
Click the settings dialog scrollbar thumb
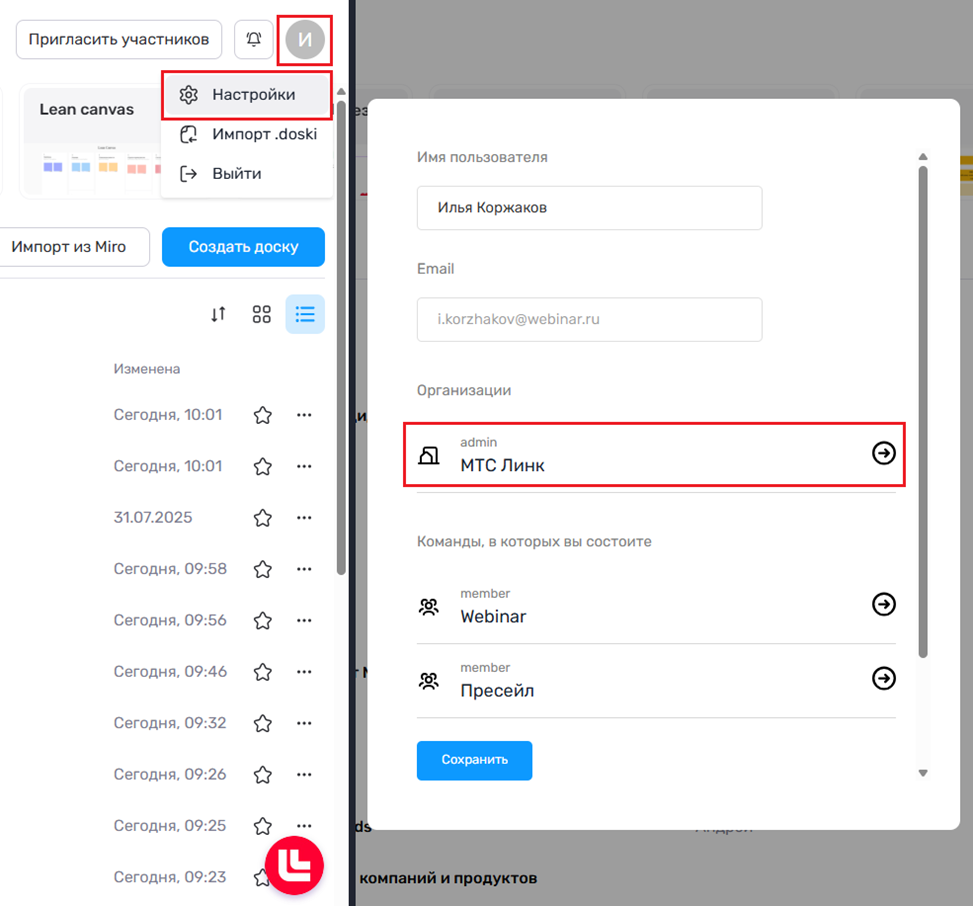pos(923,411)
